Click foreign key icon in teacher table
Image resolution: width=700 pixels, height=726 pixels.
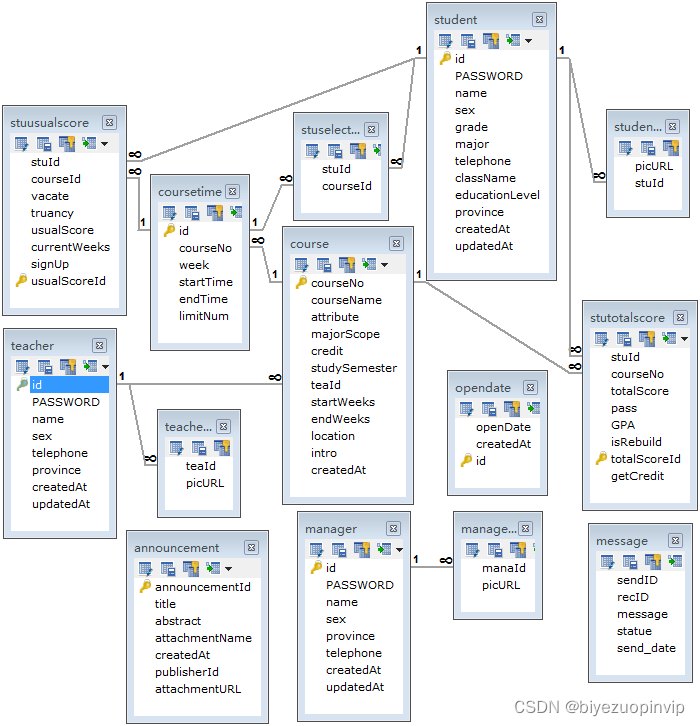[x=68, y=367]
